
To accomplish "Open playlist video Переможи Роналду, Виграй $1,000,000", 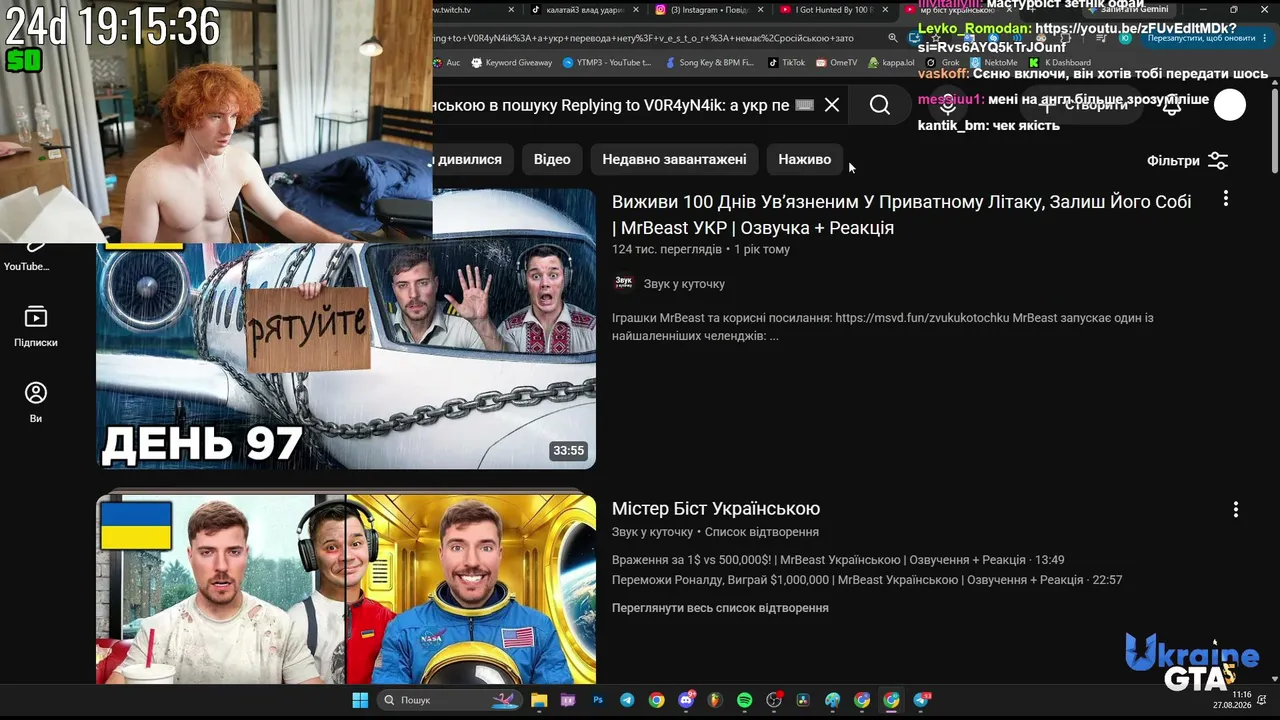I will pos(867,580).
